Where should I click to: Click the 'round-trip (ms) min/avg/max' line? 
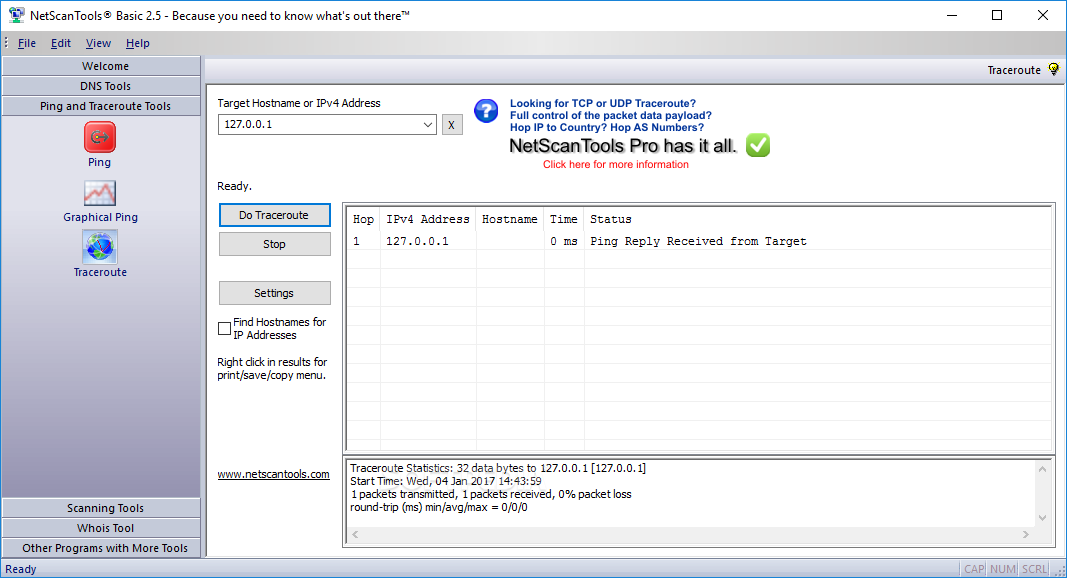coord(439,507)
